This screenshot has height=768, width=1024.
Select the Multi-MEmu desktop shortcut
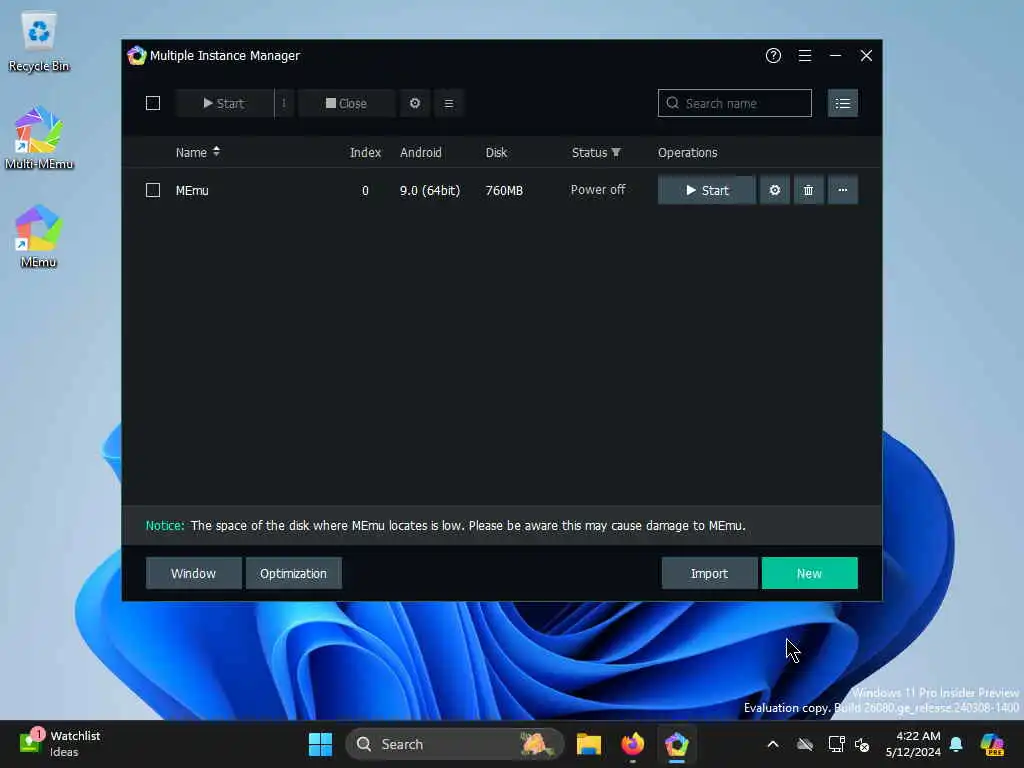pyautogui.click(x=39, y=138)
